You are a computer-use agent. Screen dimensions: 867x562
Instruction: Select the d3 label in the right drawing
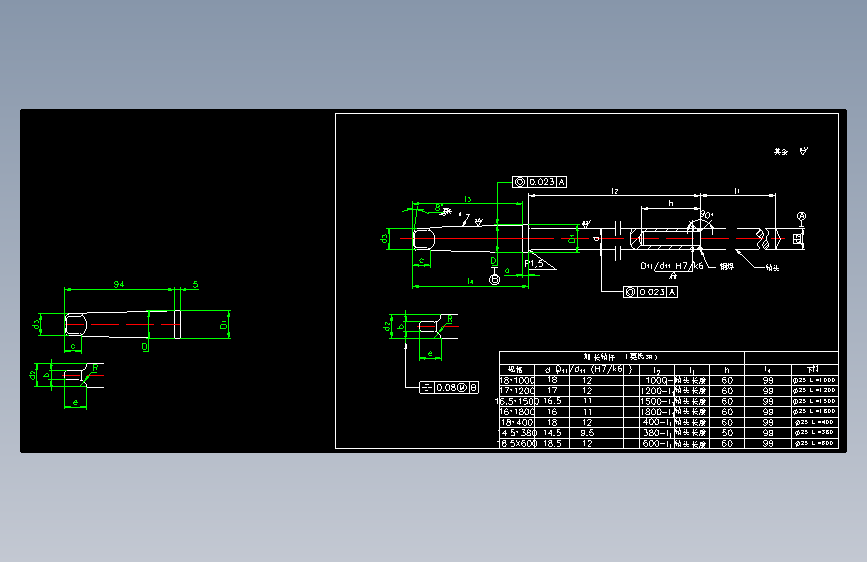click(384, 238)
